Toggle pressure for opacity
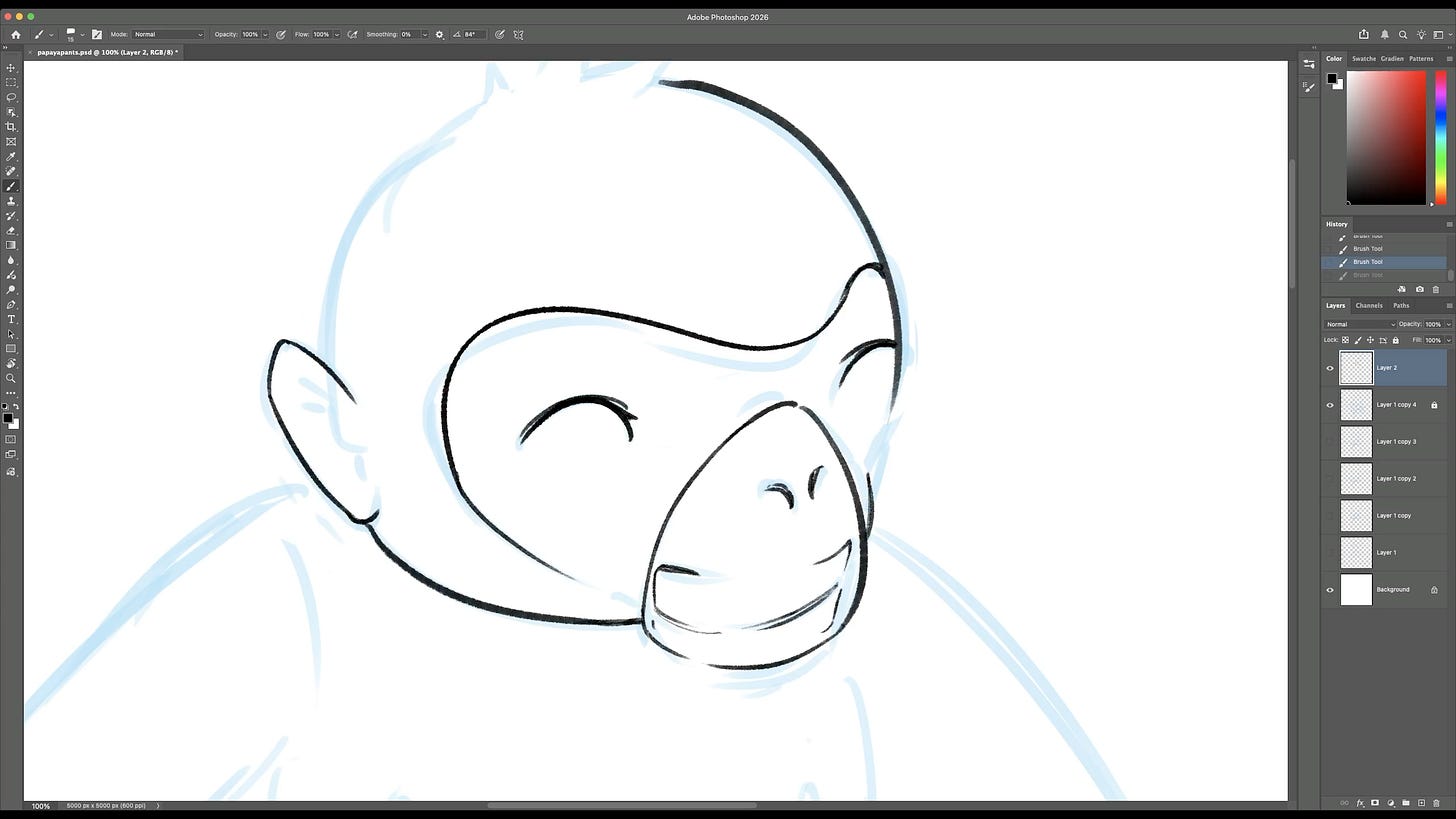Viewport: 1456px width, 819px height. 281,34
